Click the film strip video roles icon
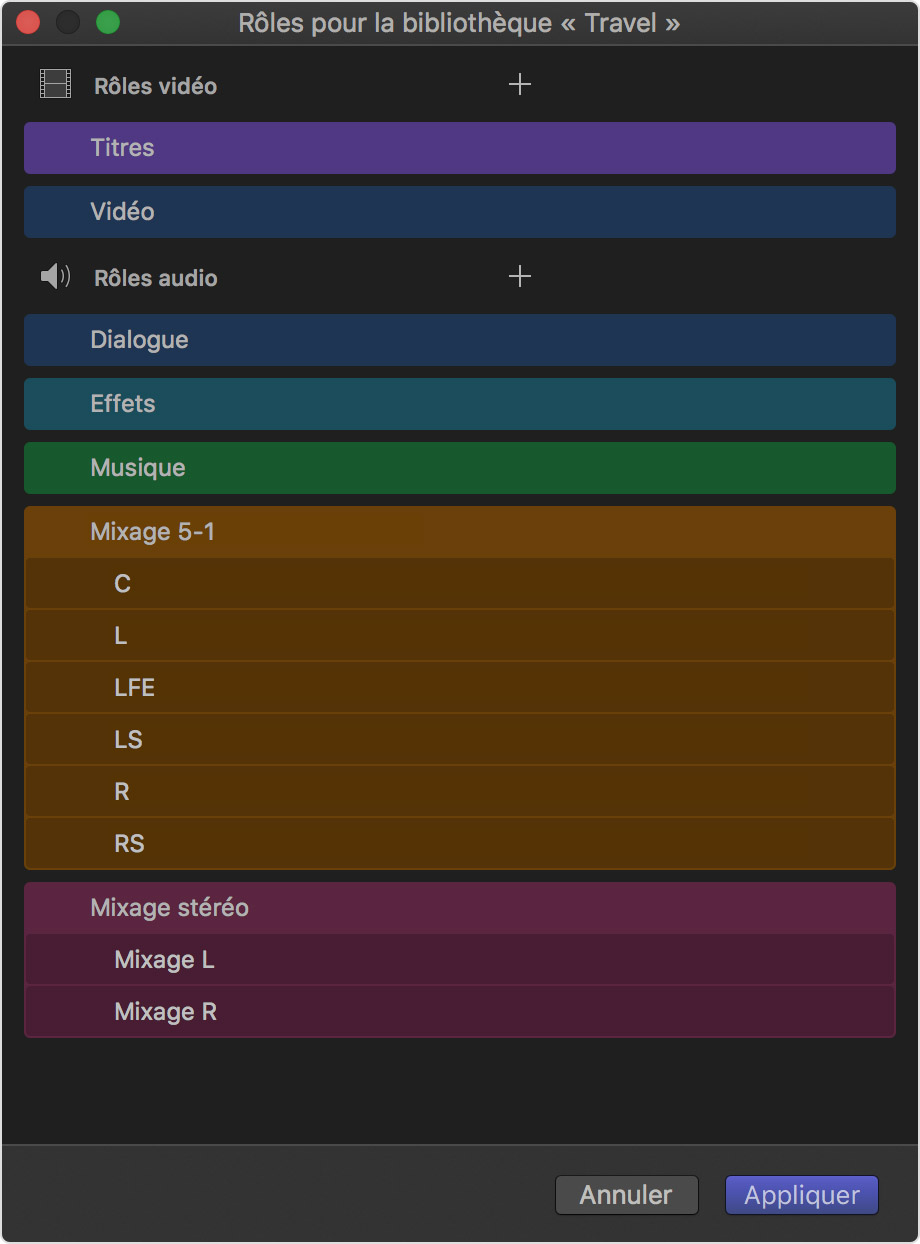Viewport: 920px width, 1244px height. [55, 85]
